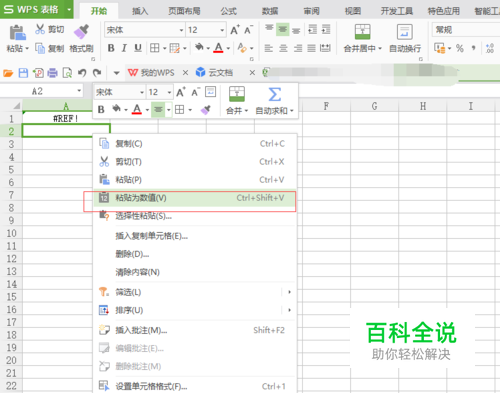This screenshot has height=393, width=500.
Task: Click the borders icon in ribbon
Action: click(x=154, y=48)
